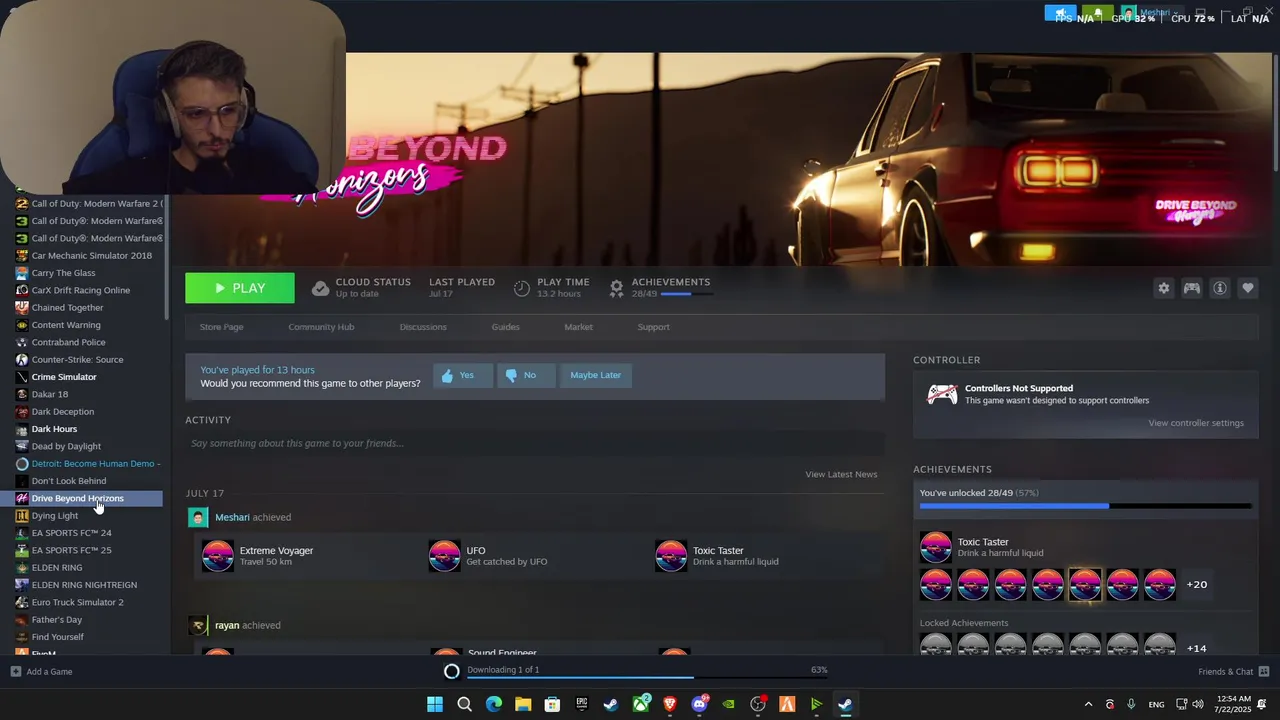Open Windows Start menu
Image resolution: width=1280 pixels, height=720 pixels.
[435, 704]
